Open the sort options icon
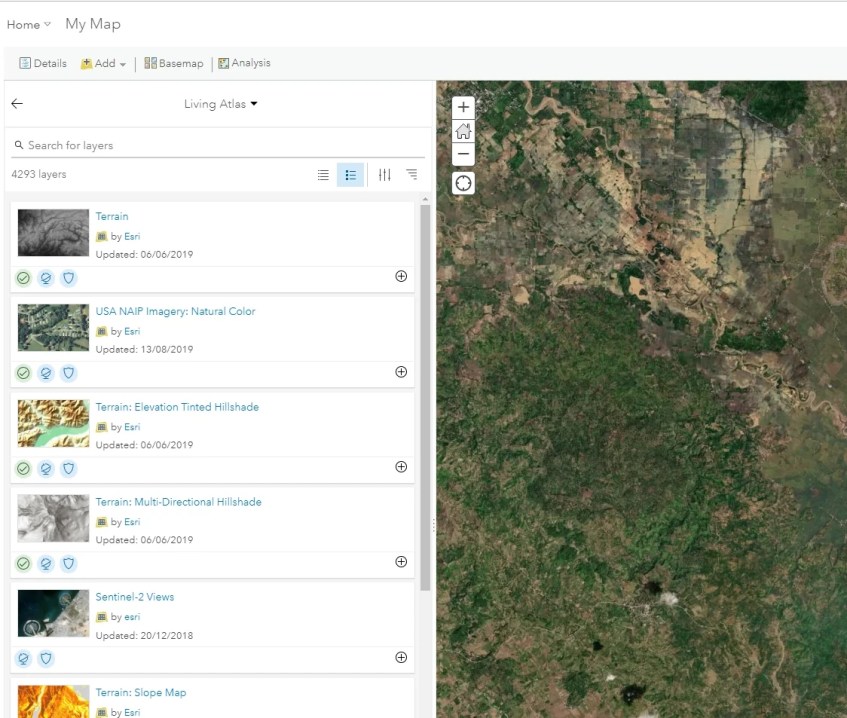Image resolution: width=847 pixels, height=718 pixels. tap(412, 175)
